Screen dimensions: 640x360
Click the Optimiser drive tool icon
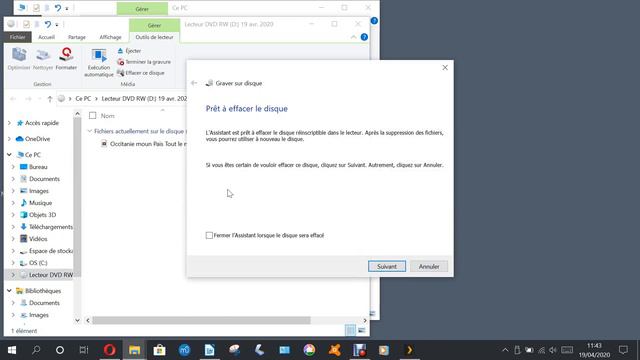19,59
